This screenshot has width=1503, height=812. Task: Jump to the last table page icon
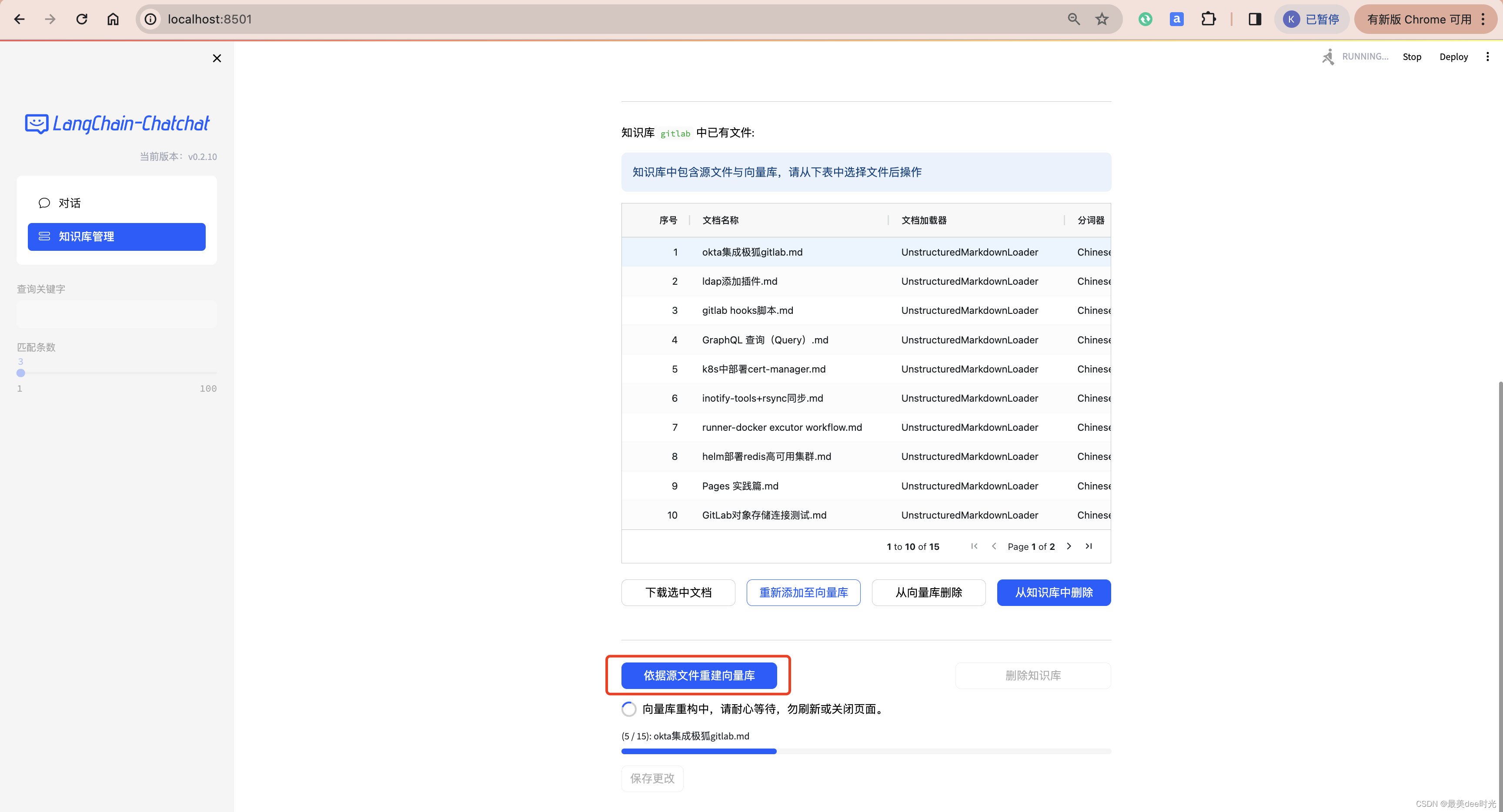pyautogui.click(x=1089, y=546)
